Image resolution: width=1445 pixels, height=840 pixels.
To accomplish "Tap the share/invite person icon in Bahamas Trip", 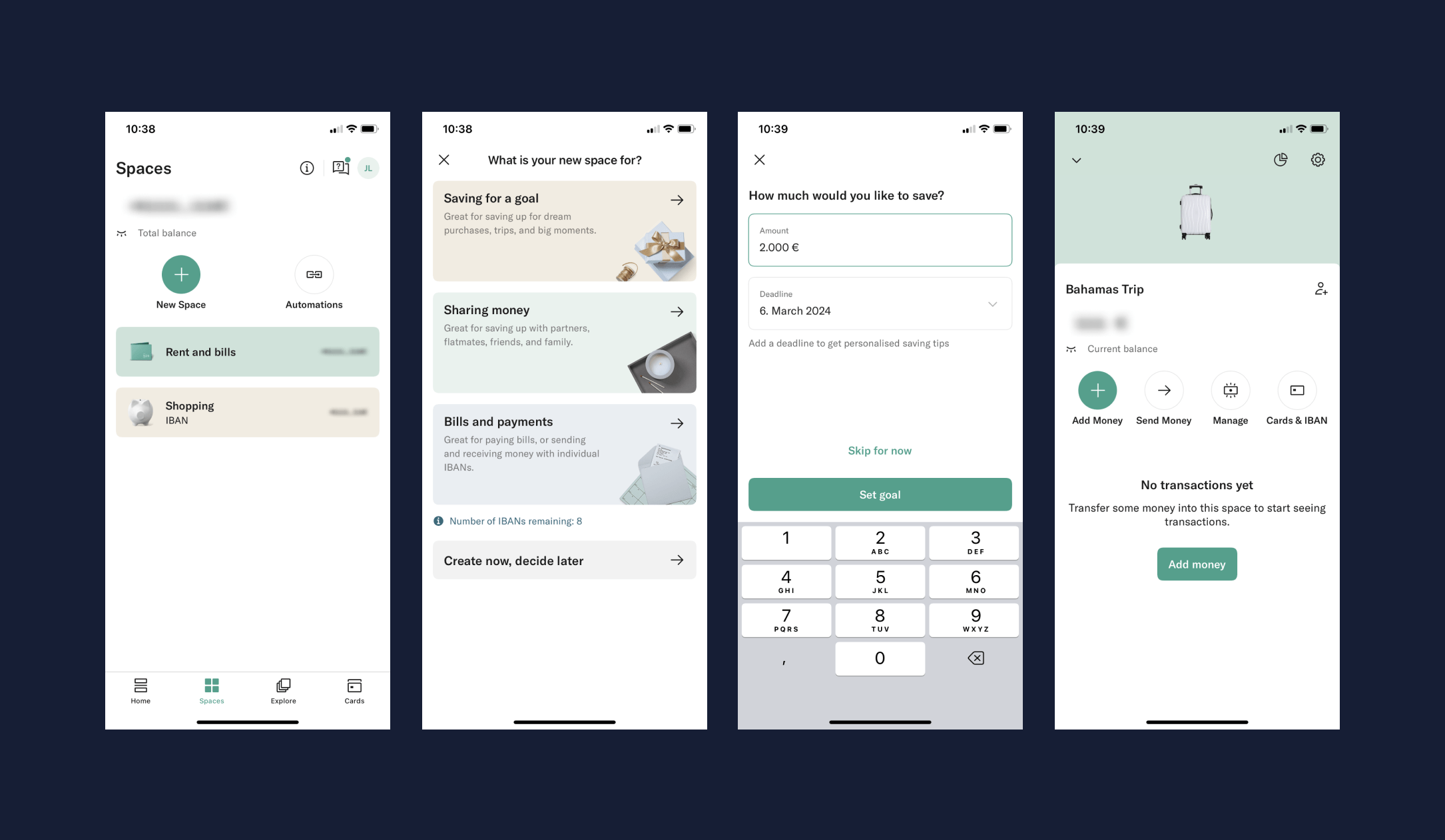I will 1321,289.
